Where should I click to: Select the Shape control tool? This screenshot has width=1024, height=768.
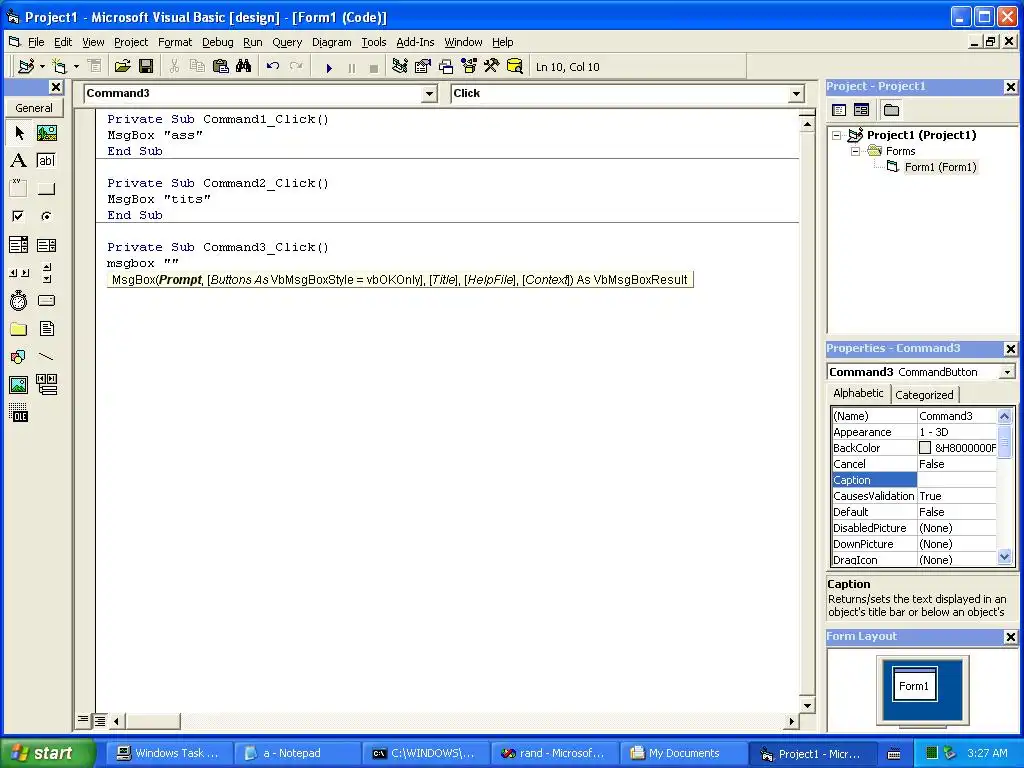(x=19, y=357)
